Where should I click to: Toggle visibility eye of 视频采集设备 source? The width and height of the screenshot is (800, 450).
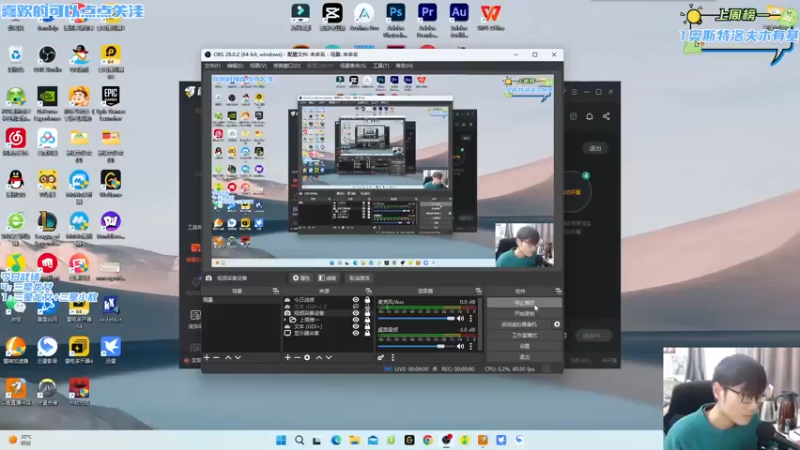click(x=356, y=313)
